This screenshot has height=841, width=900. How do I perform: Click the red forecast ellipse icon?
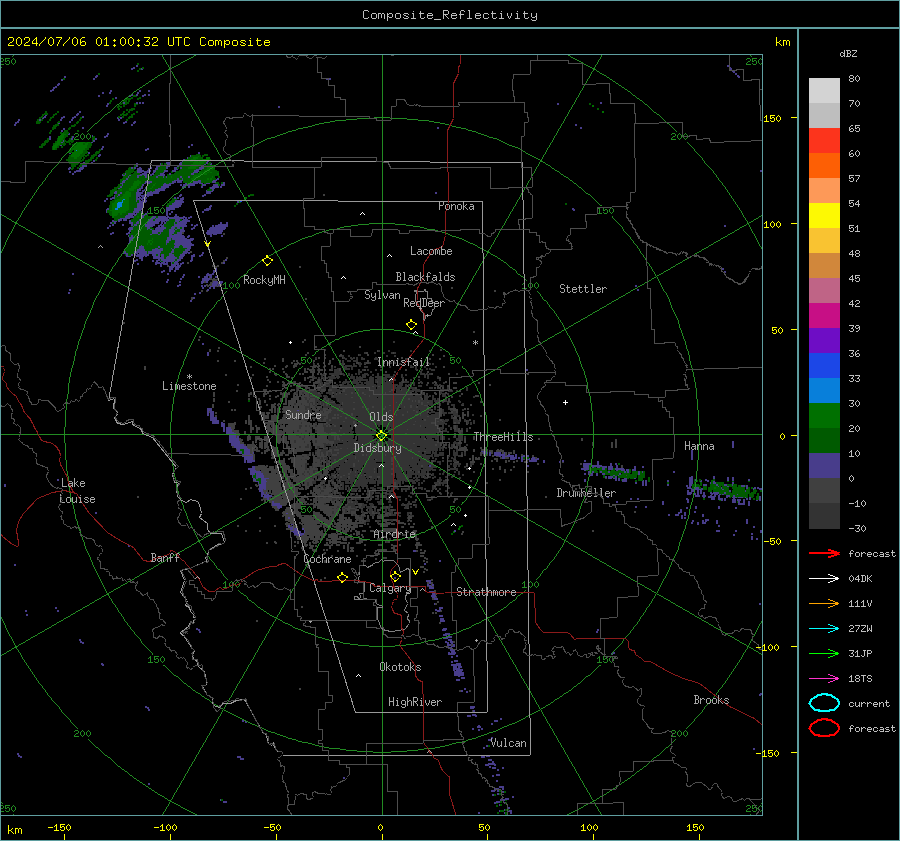(x=824, y=728)
